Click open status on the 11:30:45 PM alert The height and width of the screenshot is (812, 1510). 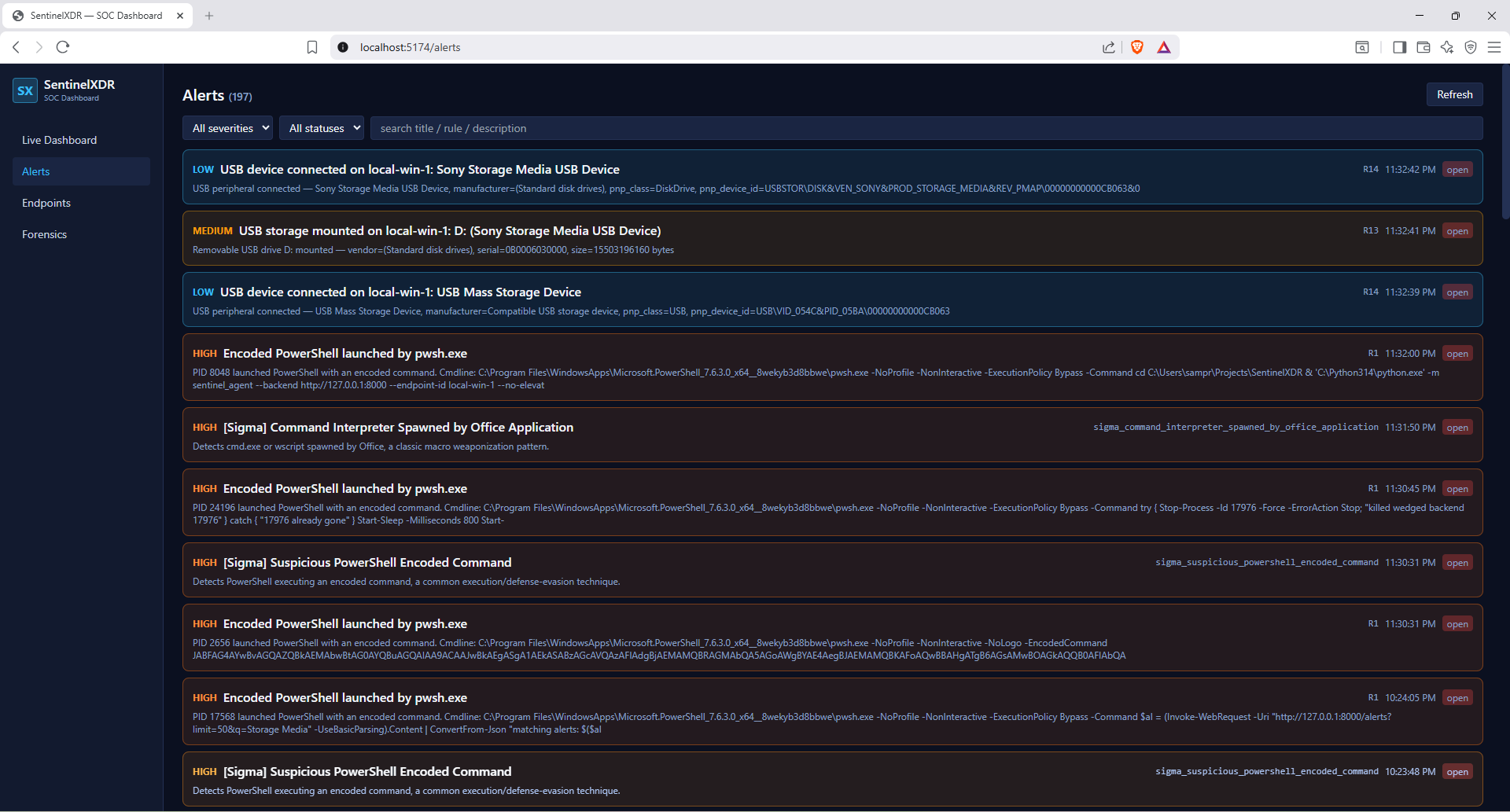1457,489
